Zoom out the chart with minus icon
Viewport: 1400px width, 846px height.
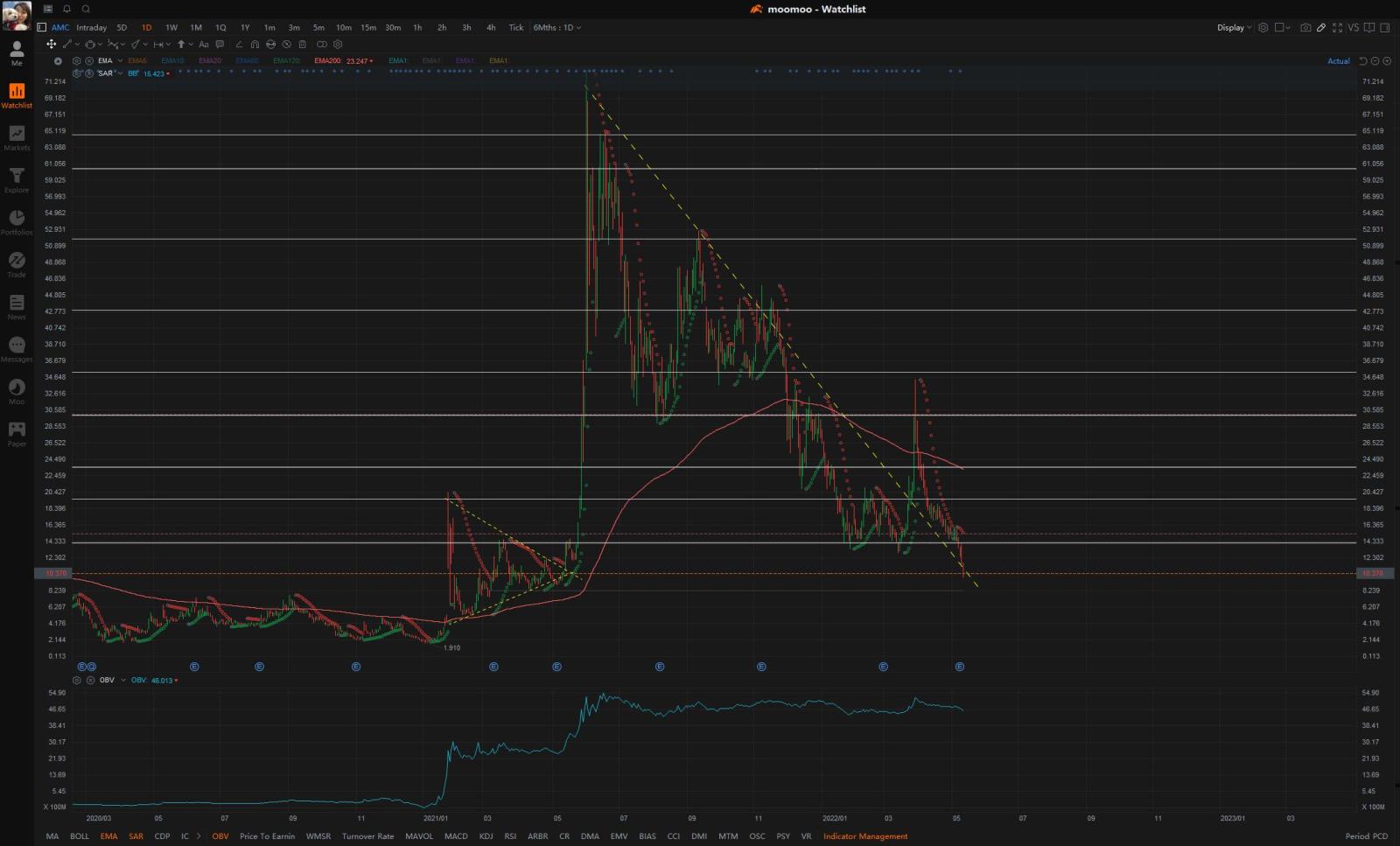tap(1375, 60)
